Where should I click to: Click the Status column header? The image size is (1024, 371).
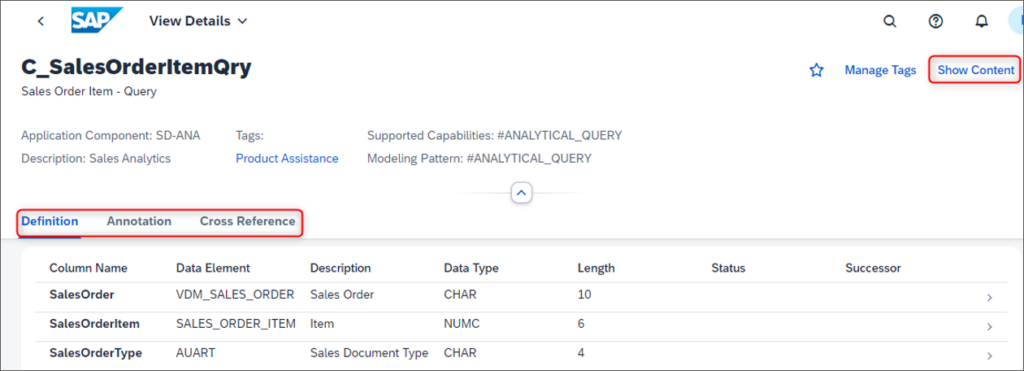pos(728,268)
